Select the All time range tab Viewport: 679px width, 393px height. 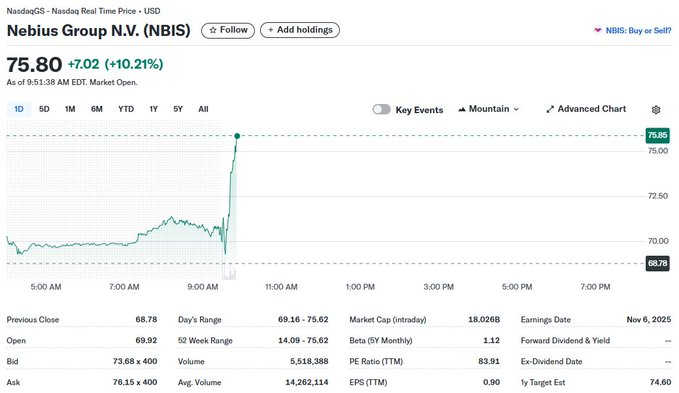click(x=203, y=109)
